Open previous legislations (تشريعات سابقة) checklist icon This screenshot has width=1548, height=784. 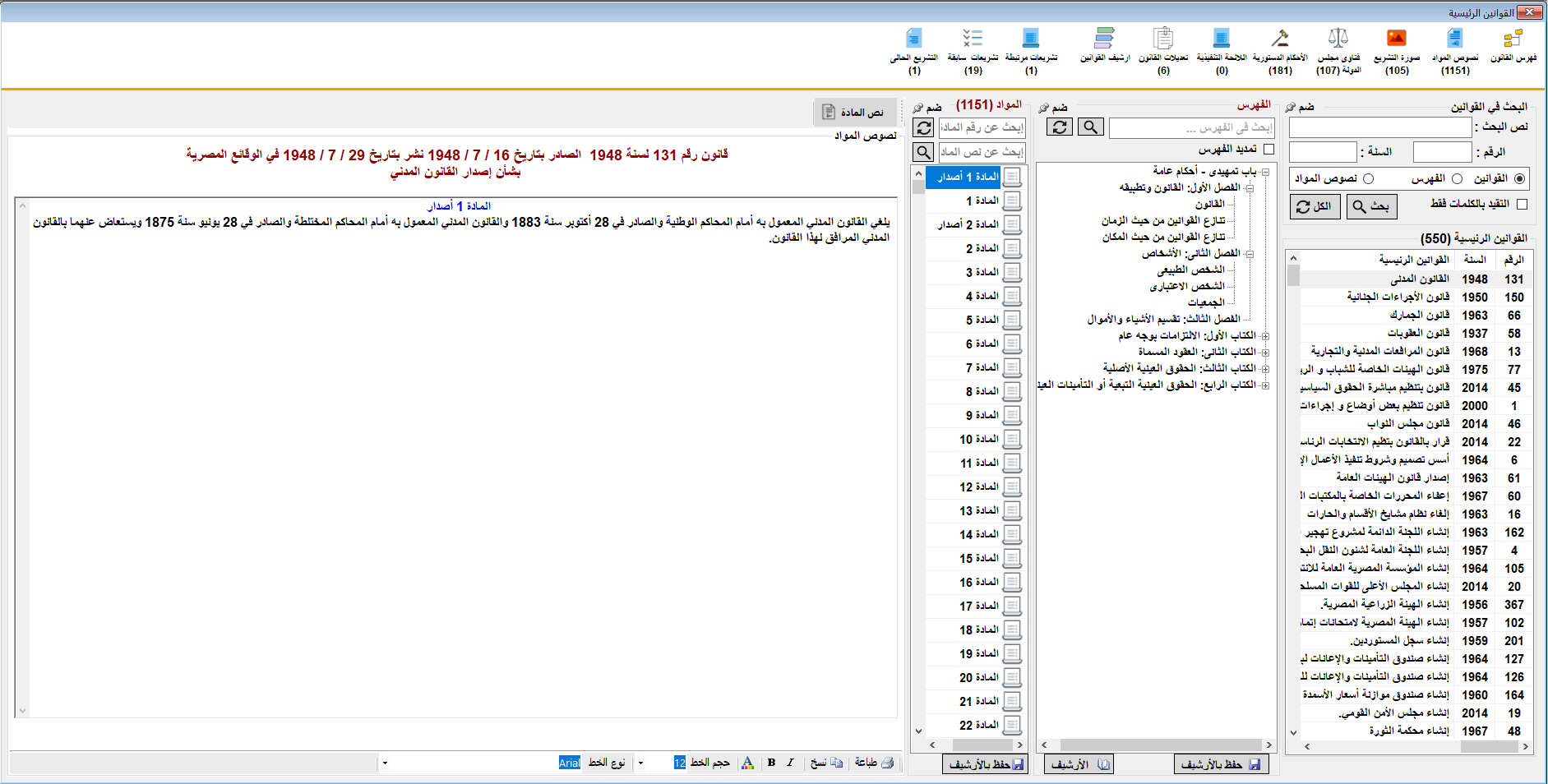coord(973,39)
